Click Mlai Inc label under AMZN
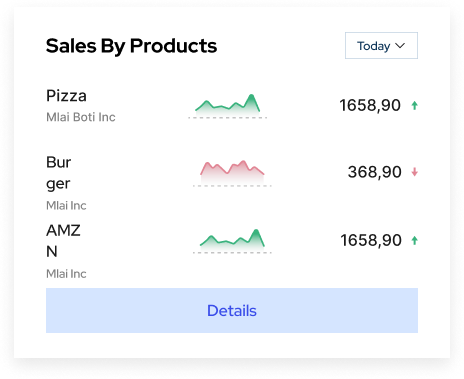 (x=66, y=274)
